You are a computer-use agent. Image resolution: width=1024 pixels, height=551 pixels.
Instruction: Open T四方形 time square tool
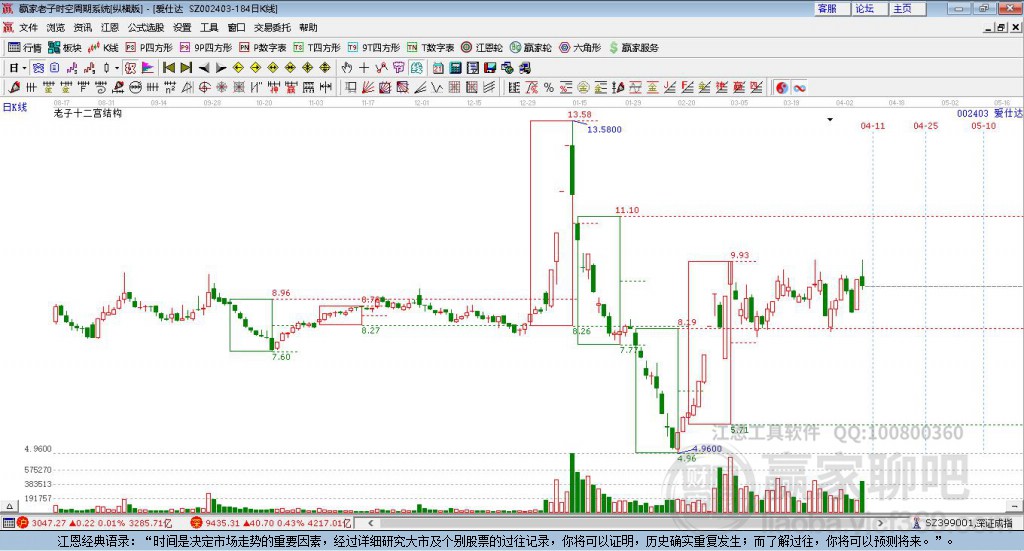(317, 48)
